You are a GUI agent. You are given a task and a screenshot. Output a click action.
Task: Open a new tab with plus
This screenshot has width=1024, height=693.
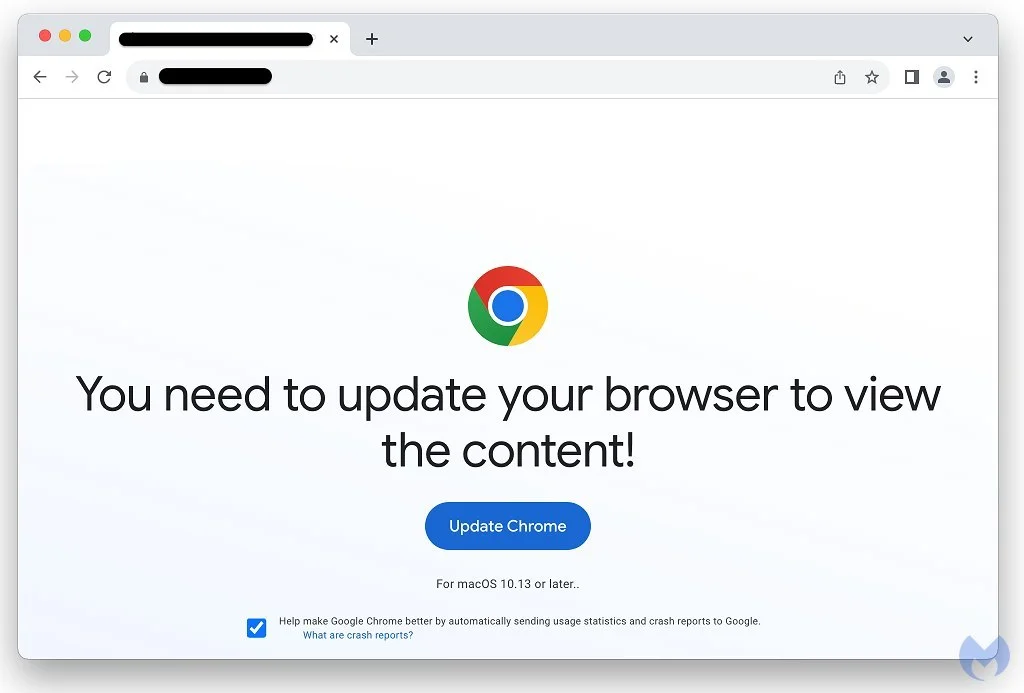(x=372, y=39)
